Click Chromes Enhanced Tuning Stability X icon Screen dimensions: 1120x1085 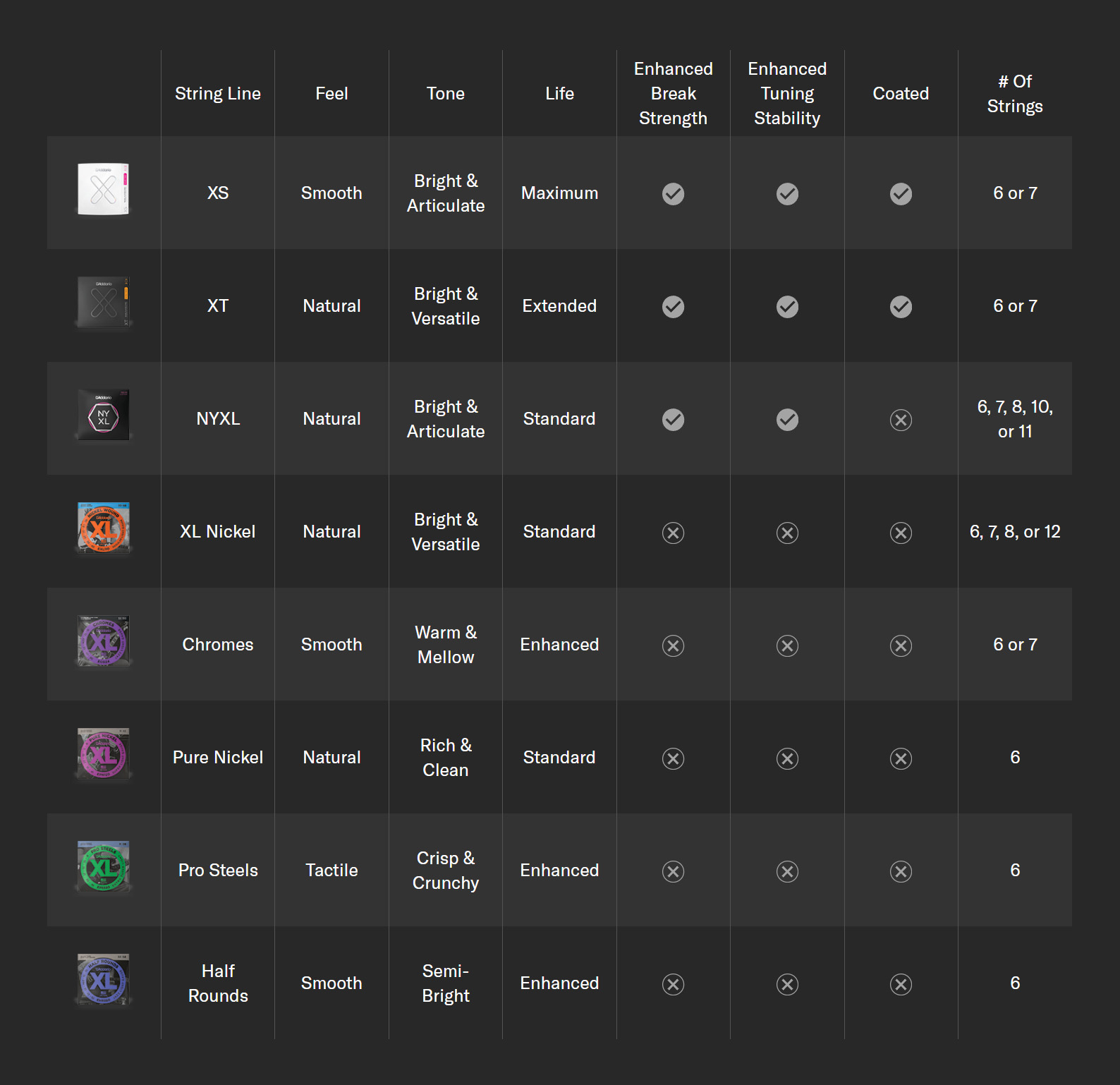point(787,646)
